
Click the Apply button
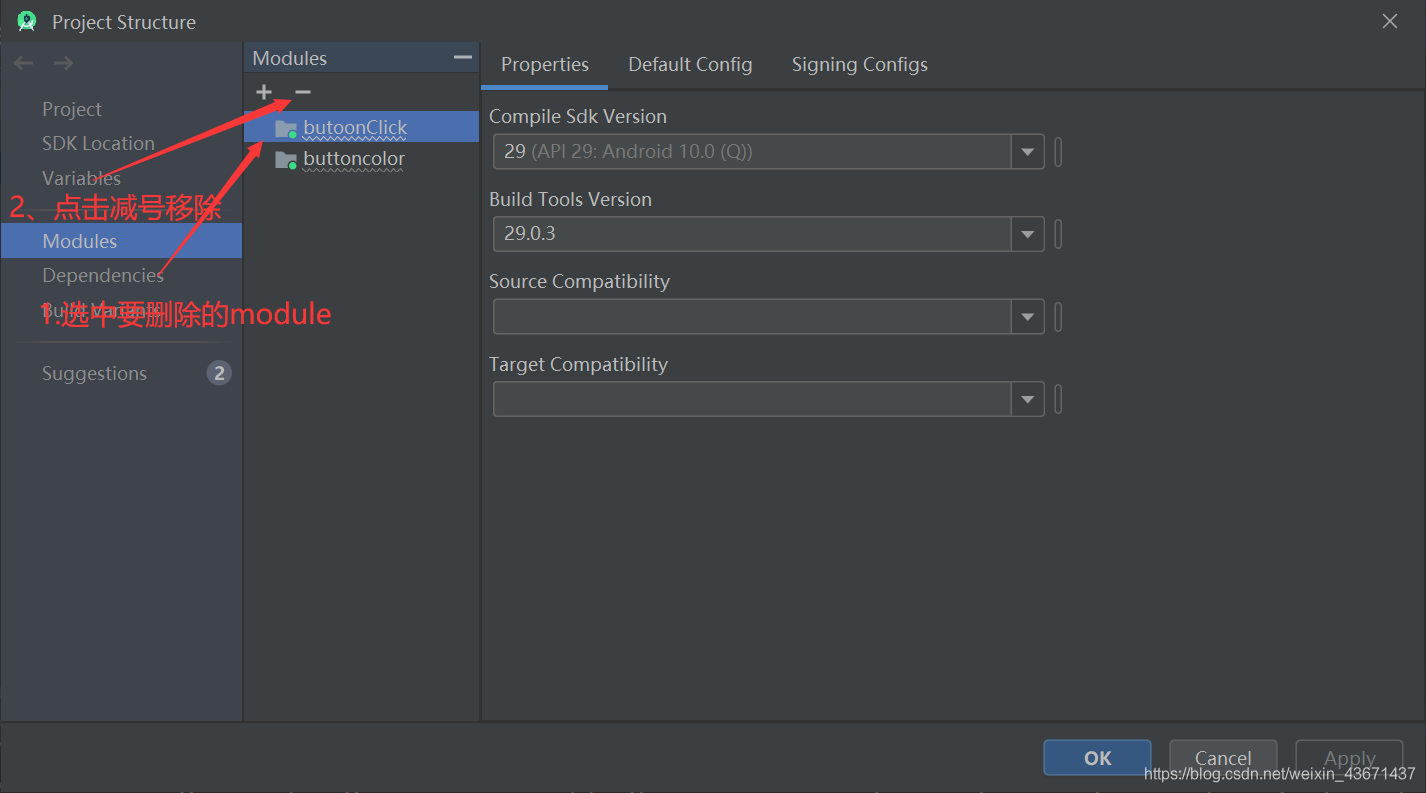click(1350, 758)
